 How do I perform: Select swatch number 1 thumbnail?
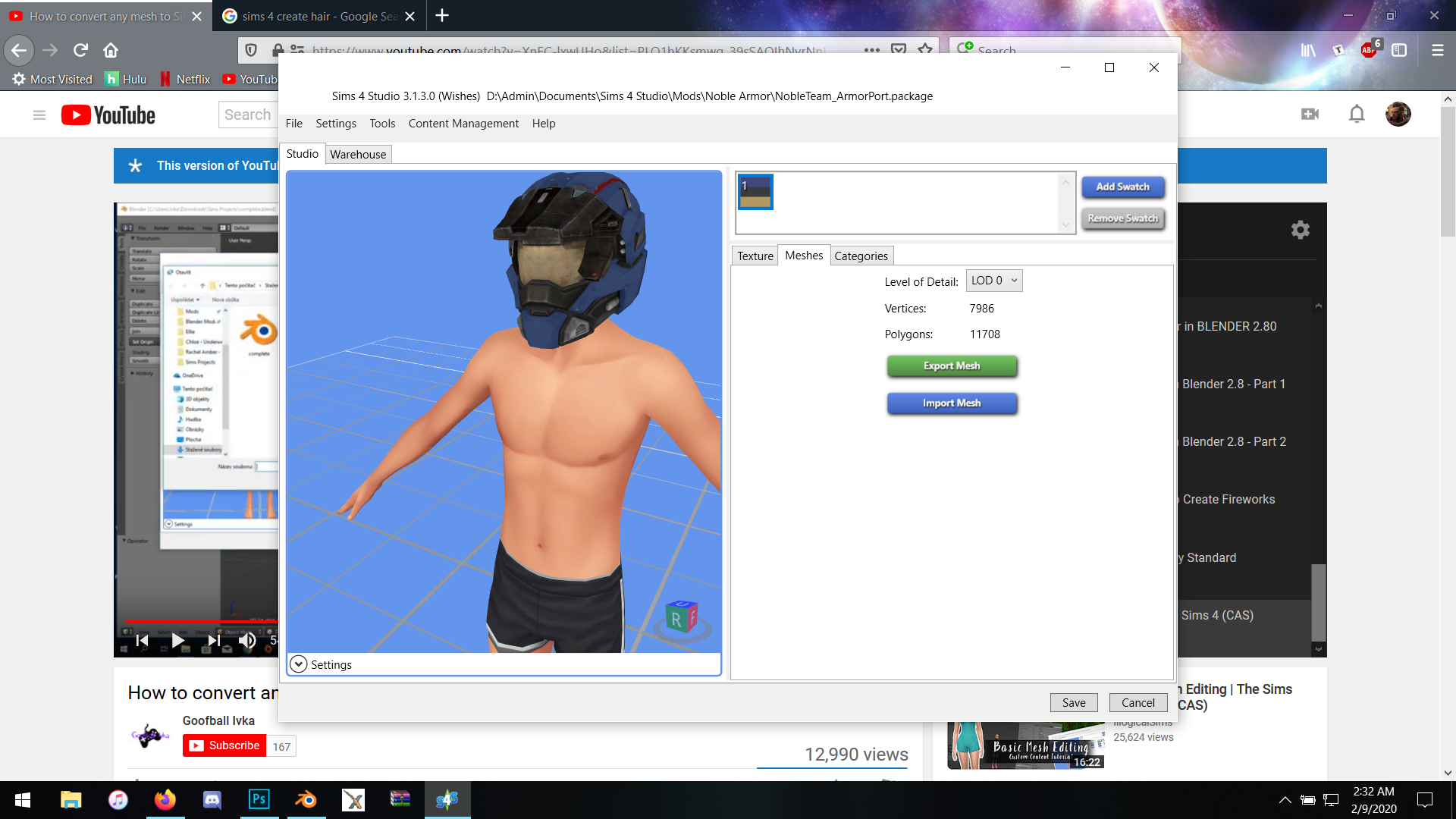[755, 192]
